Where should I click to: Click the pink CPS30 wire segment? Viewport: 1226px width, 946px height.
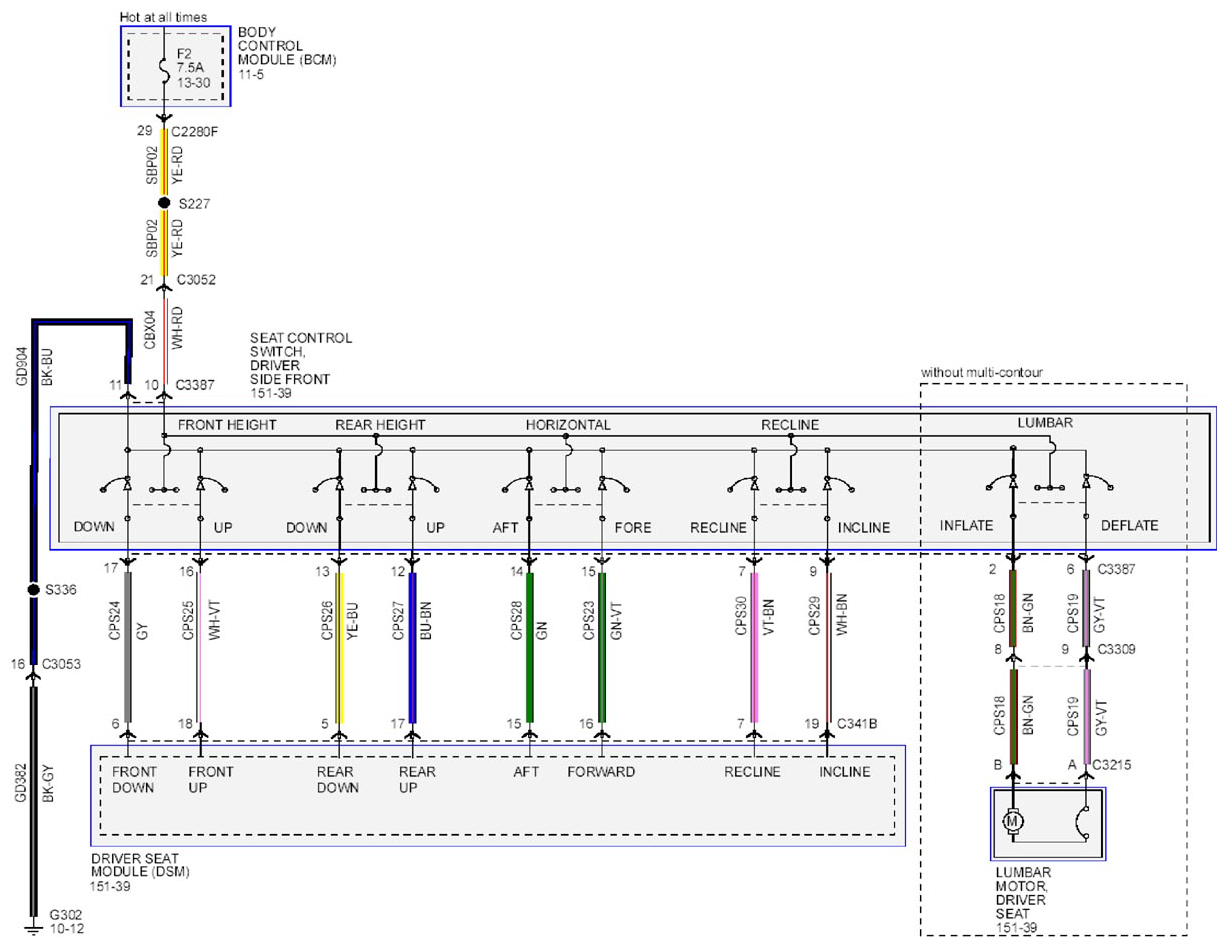754,647
